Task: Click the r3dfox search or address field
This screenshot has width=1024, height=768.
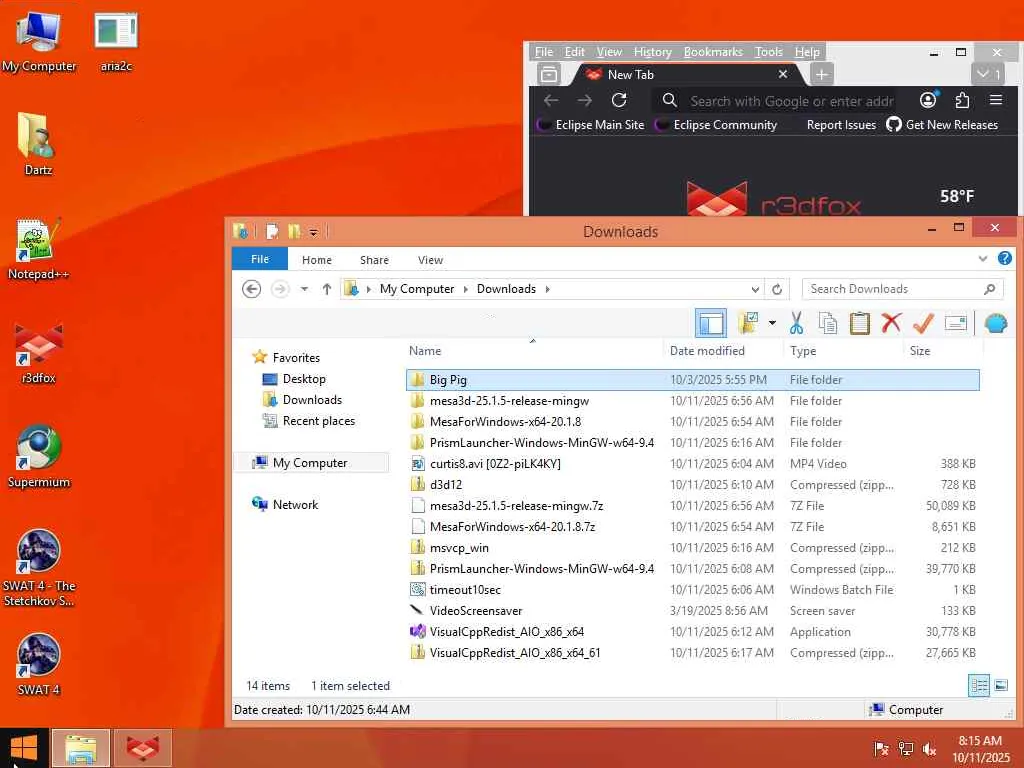Action: (777, 101)
